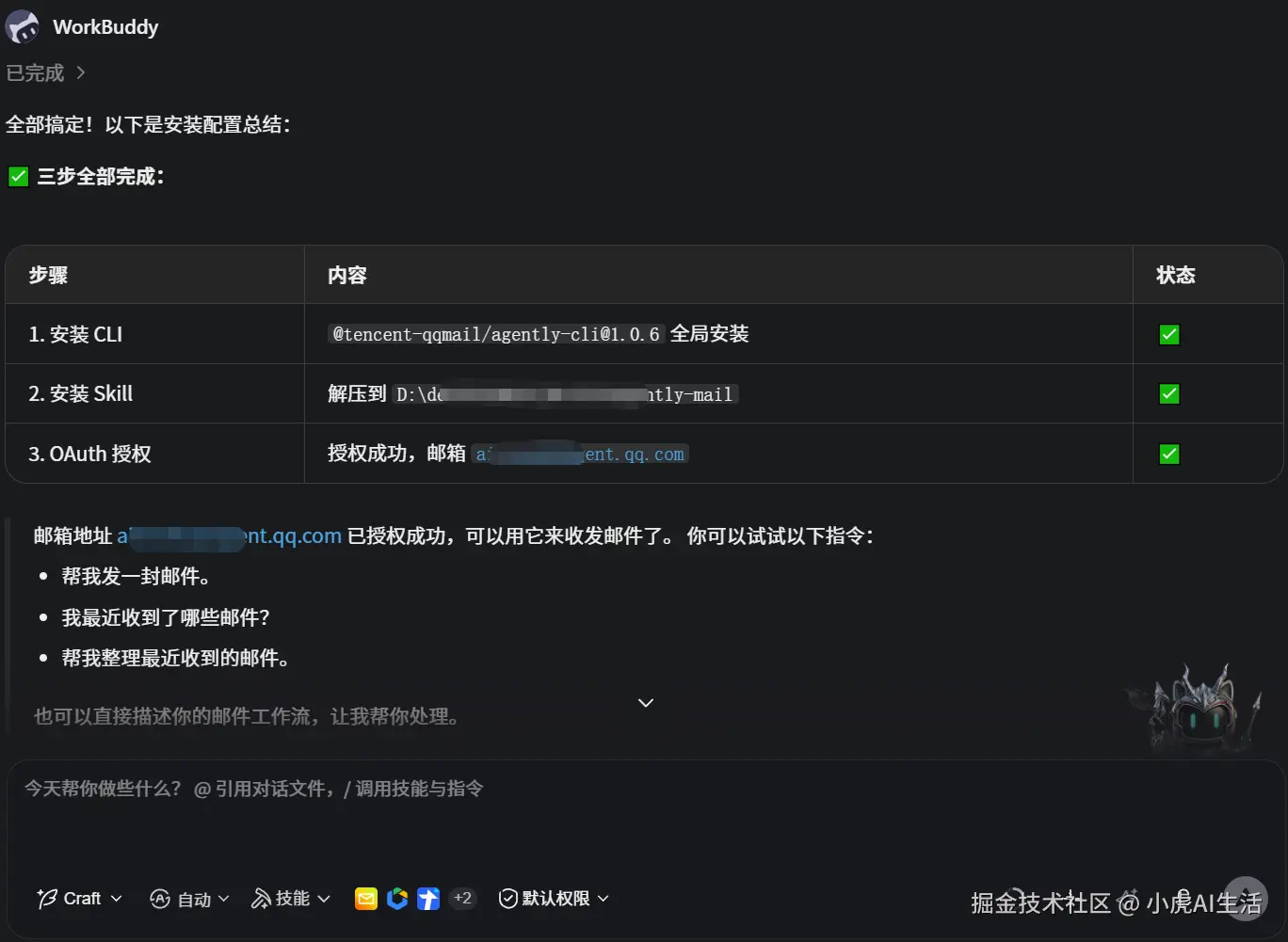Screen dimensions: 1288x942
Task: Open the 默认权限 permissions dropdown
Action: [x=554, y=899]
